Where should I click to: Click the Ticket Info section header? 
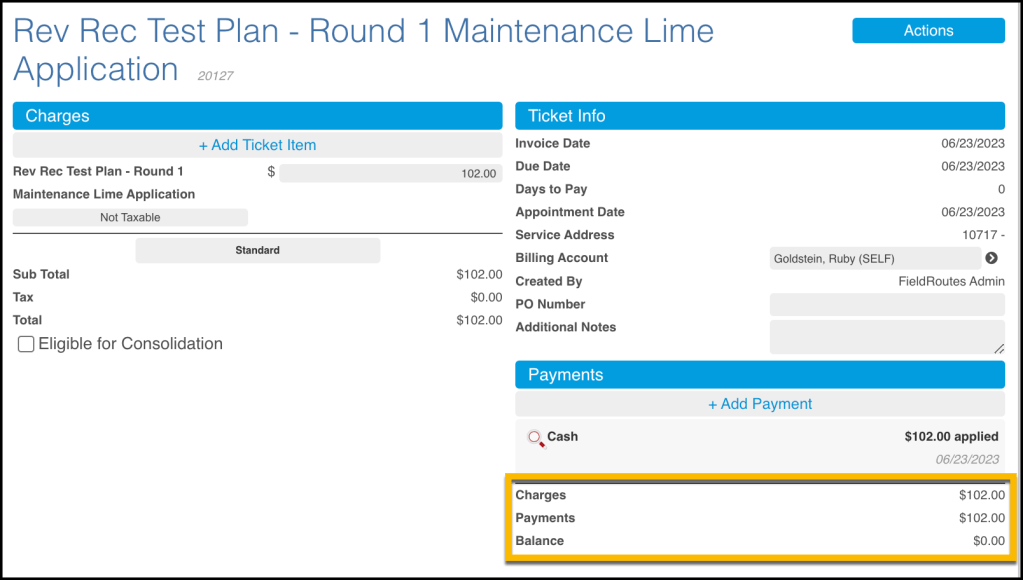[x=759, y=116]
